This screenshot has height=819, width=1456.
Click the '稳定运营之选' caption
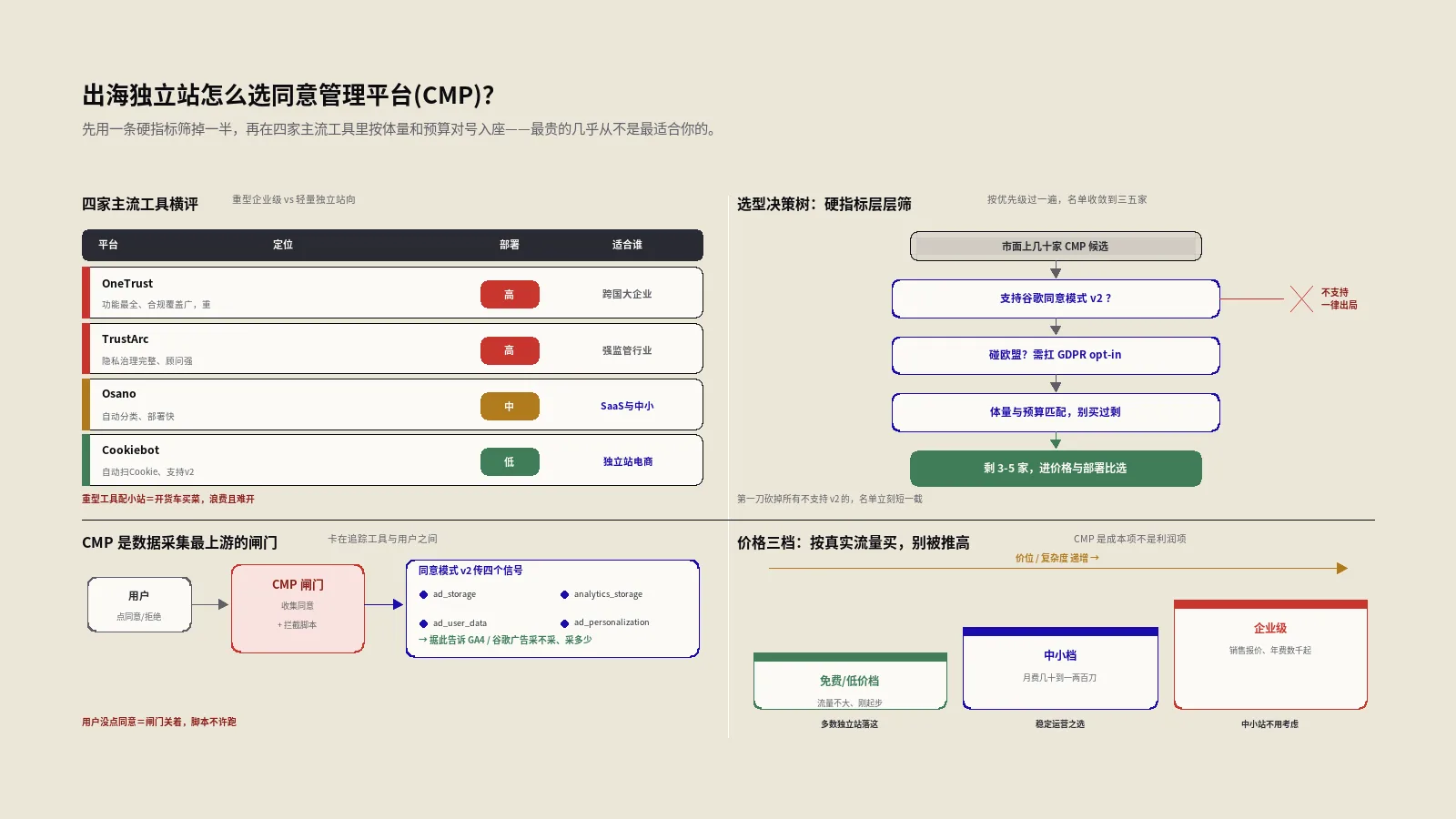click(x=1060, y=724)
